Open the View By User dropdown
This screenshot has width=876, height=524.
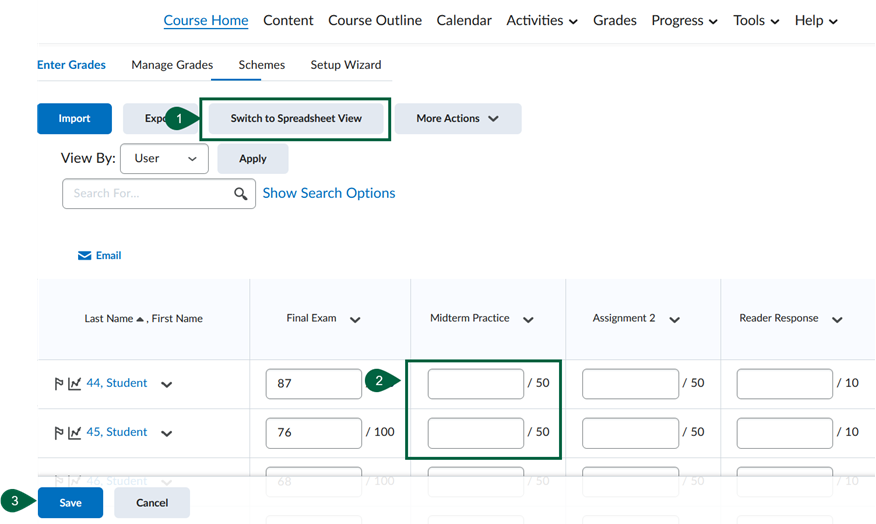pos(164,159)
